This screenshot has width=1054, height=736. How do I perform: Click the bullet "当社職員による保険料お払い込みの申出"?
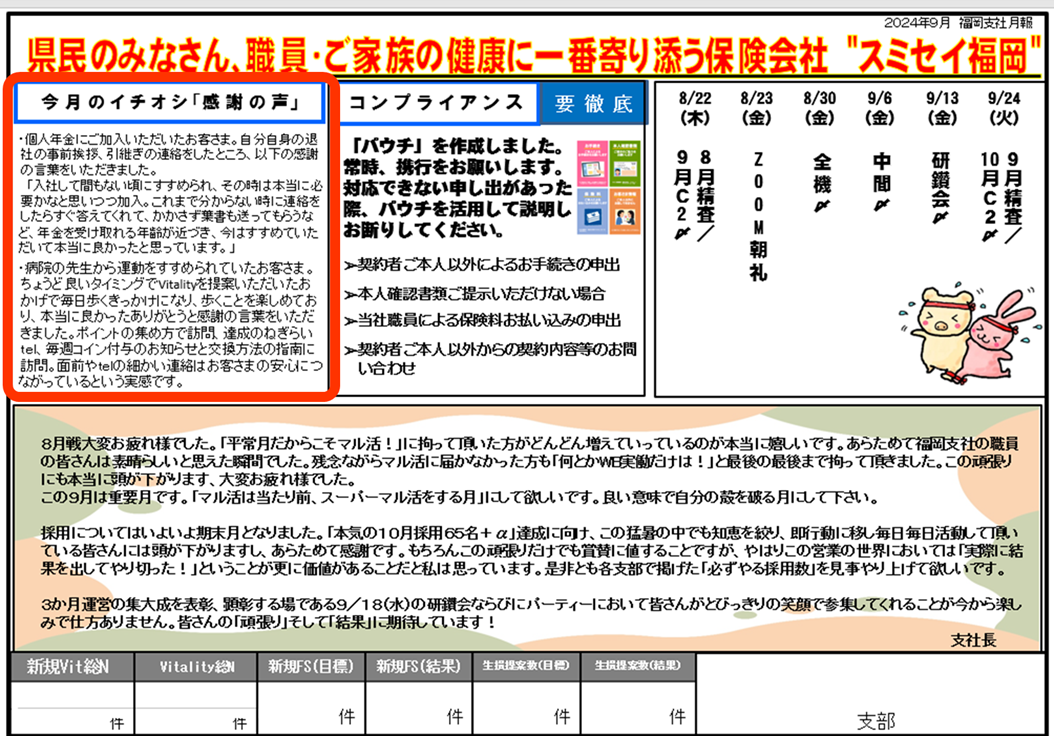pos(483,321)
